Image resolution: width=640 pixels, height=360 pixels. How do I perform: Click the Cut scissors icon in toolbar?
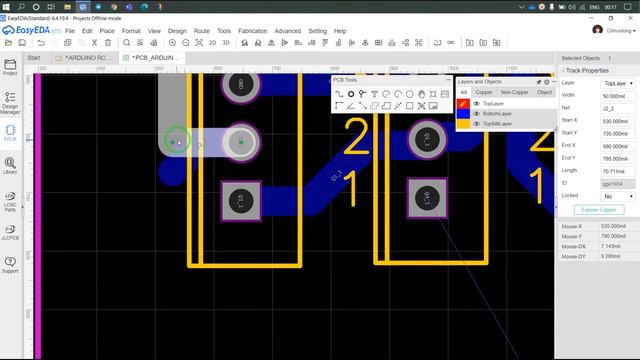coord(94,42)
